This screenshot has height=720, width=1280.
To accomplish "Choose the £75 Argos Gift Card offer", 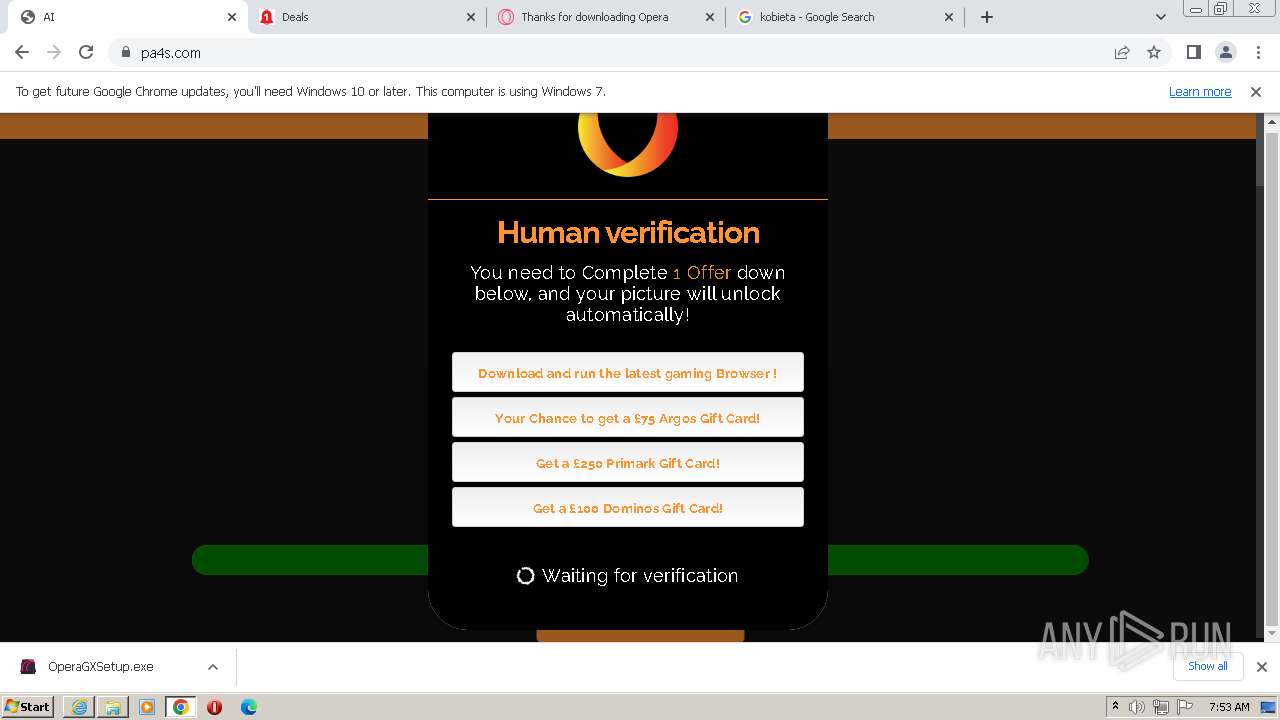I will tap(627, 417).
